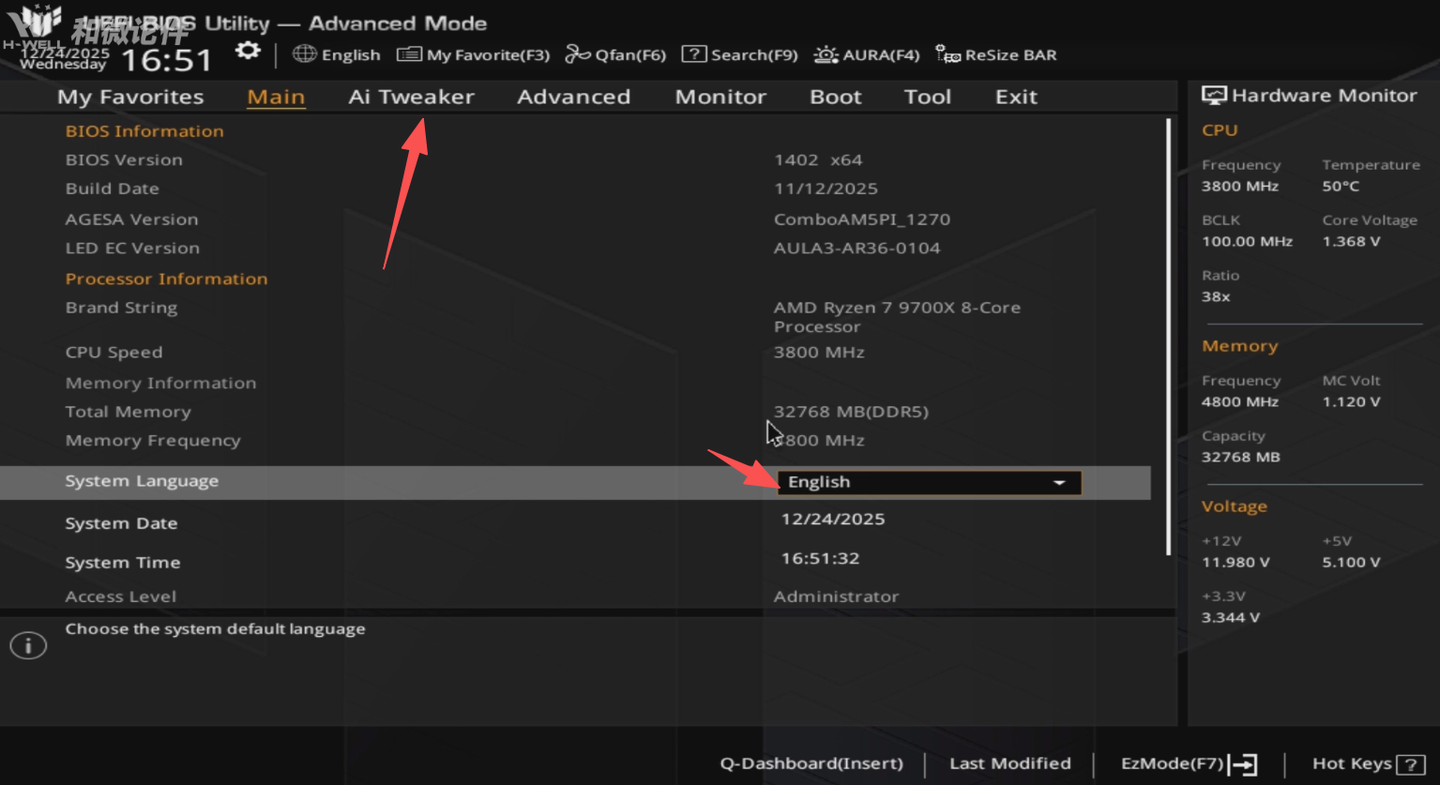
Task: Open Q-Dashboard(Insert)
Action: pos(811,764)
